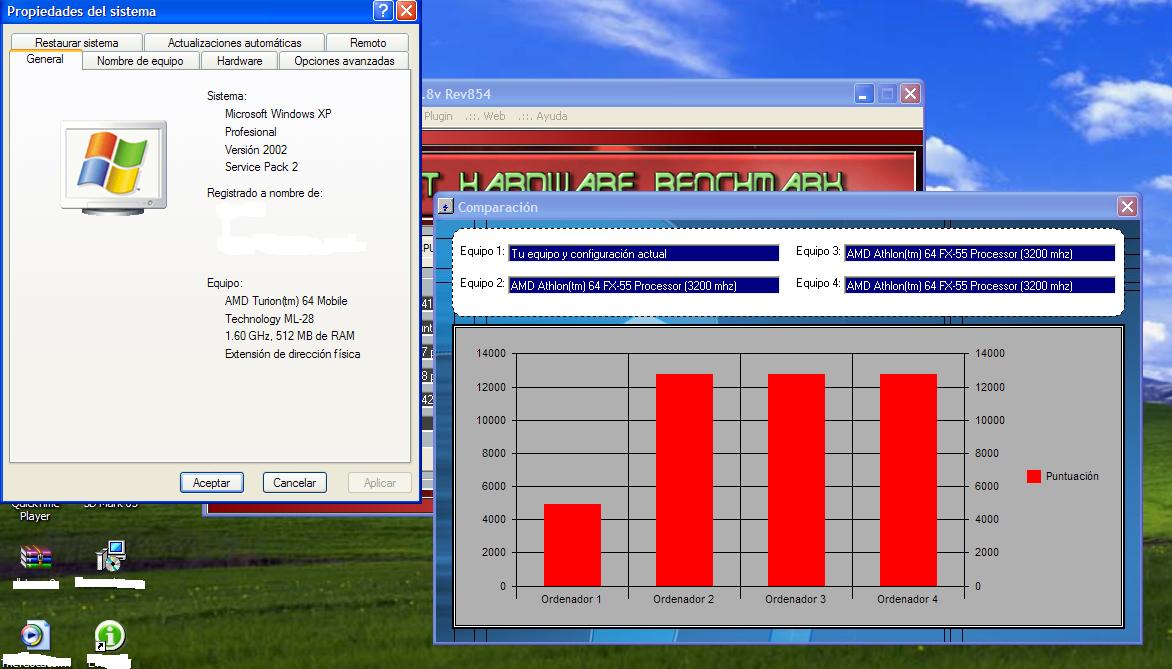Open the Restaurar sistema tab
Screen dimensions: 1172x669
point(76,43)
